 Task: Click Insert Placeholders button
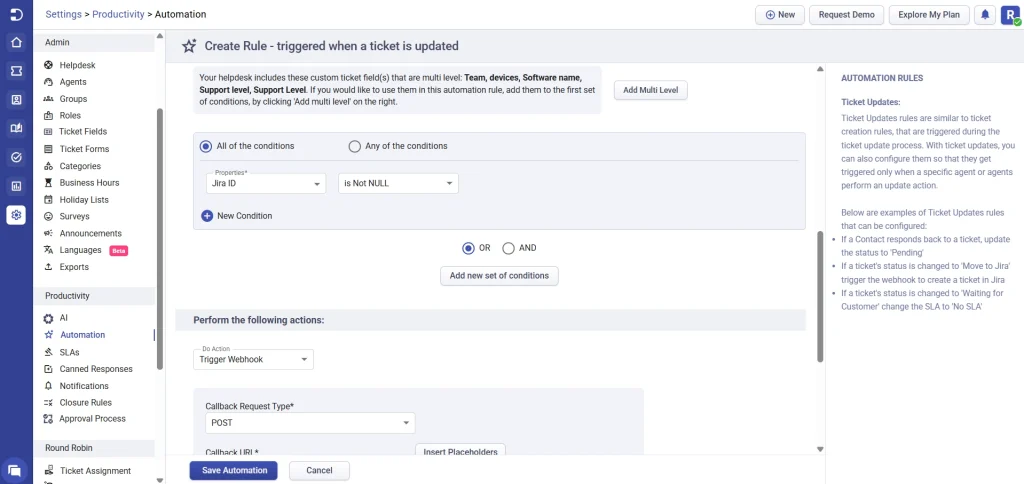[x=460, y=451]
